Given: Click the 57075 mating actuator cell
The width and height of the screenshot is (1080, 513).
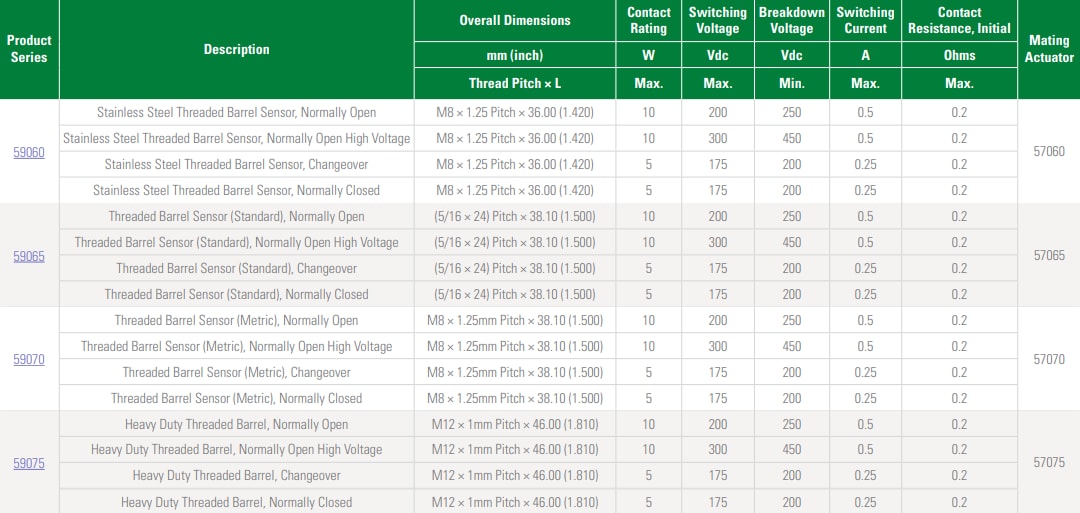Looking at the screenshot, I should point(1048,463).
